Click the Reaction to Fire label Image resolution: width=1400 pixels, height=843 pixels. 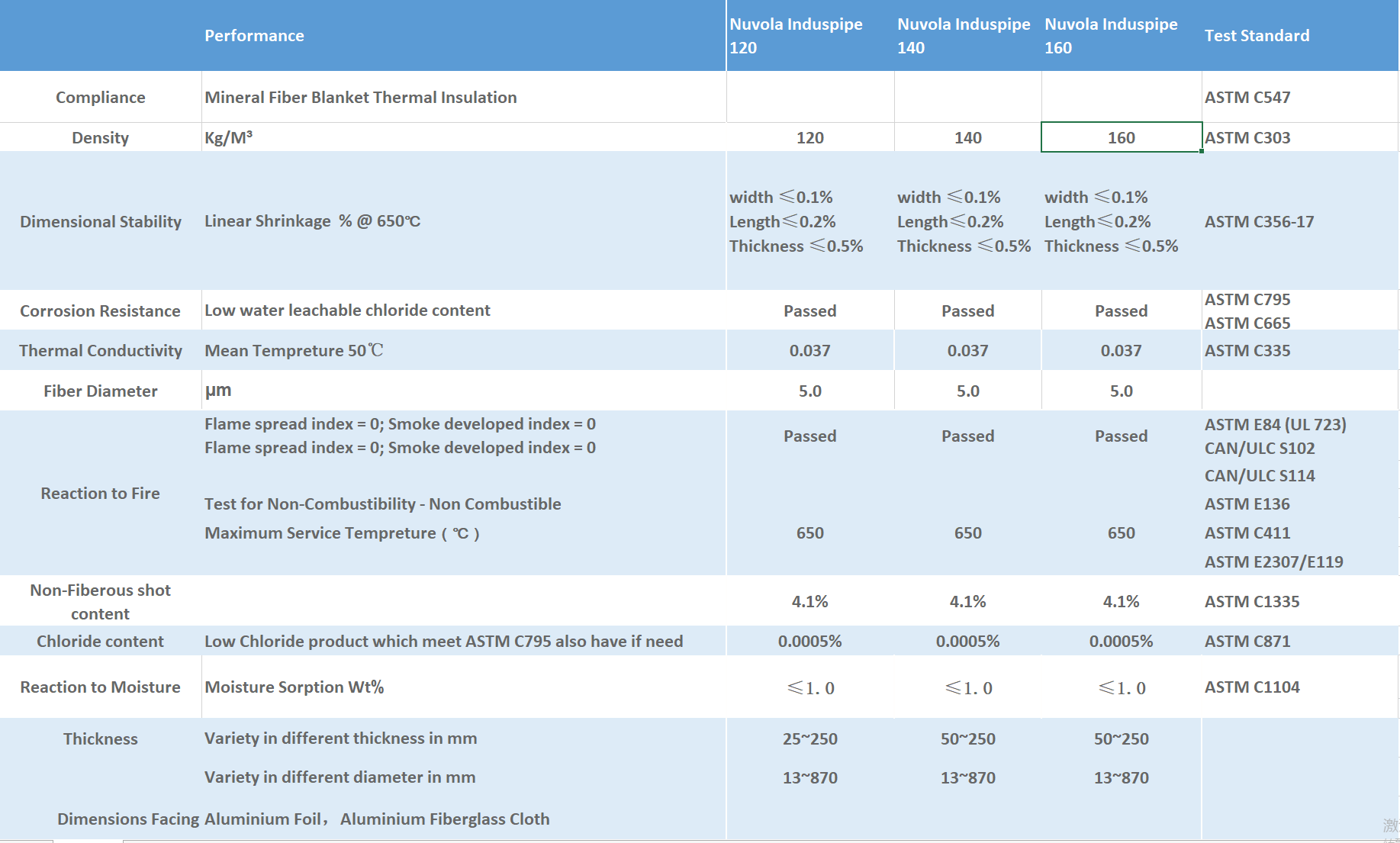pos(101,493)
